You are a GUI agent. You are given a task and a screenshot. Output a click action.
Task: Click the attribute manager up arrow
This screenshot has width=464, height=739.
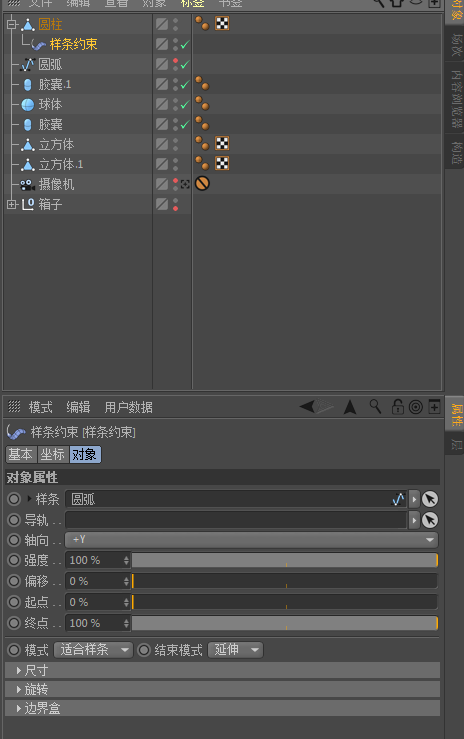[350, 407]
